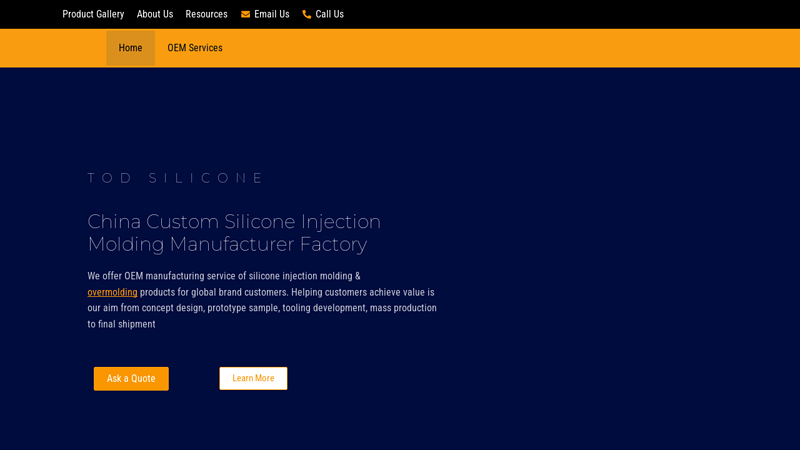This screenshot has height=450, width=800.
Task: Click the 'We offer OEM manufacturing' sentence
Action: coord(223,276)
